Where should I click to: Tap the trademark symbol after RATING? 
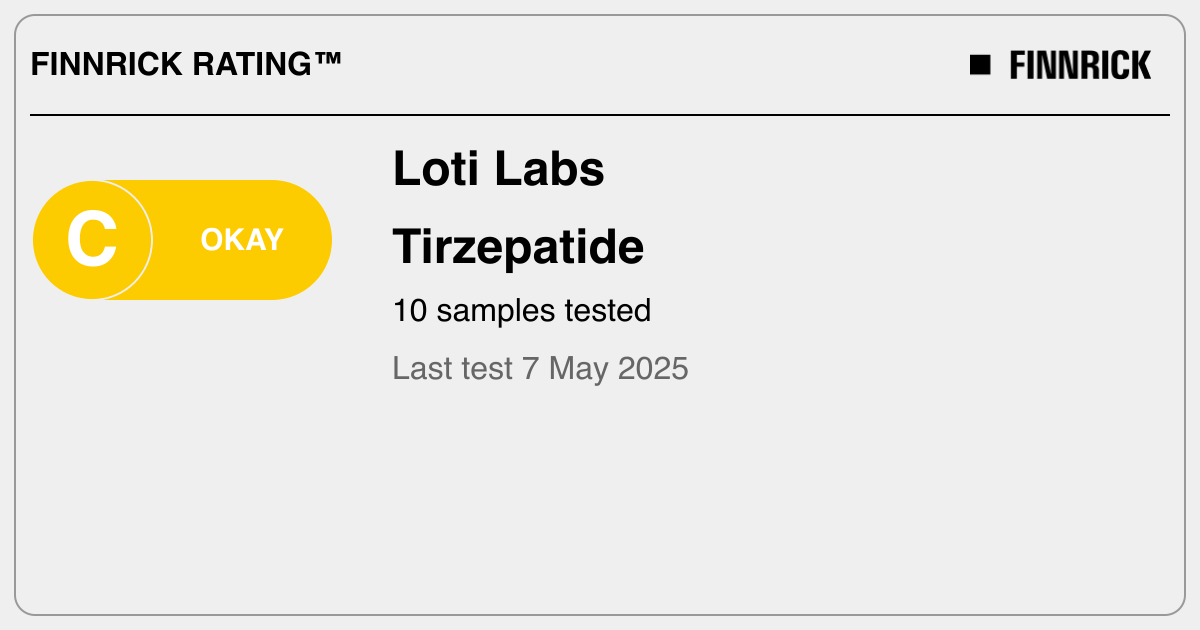327,62
